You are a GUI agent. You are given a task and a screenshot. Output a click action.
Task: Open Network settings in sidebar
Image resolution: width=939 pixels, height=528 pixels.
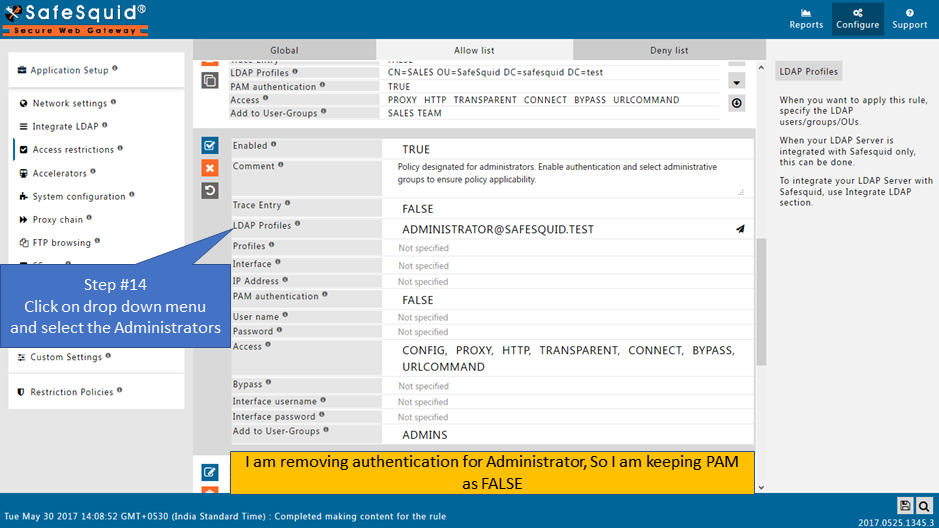(69, 103)
